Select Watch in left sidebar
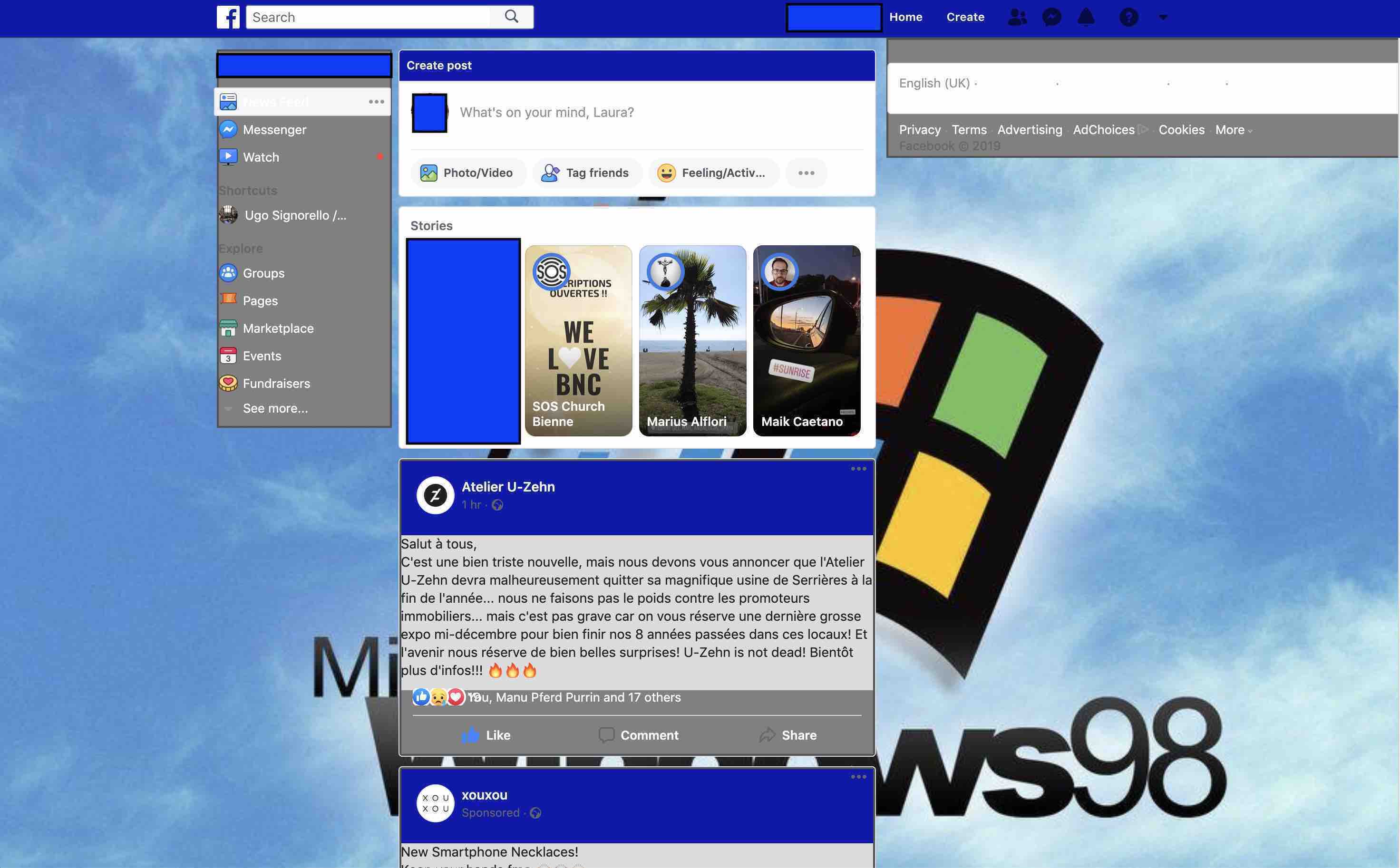The image size is (1400, 868). (261, 157)
